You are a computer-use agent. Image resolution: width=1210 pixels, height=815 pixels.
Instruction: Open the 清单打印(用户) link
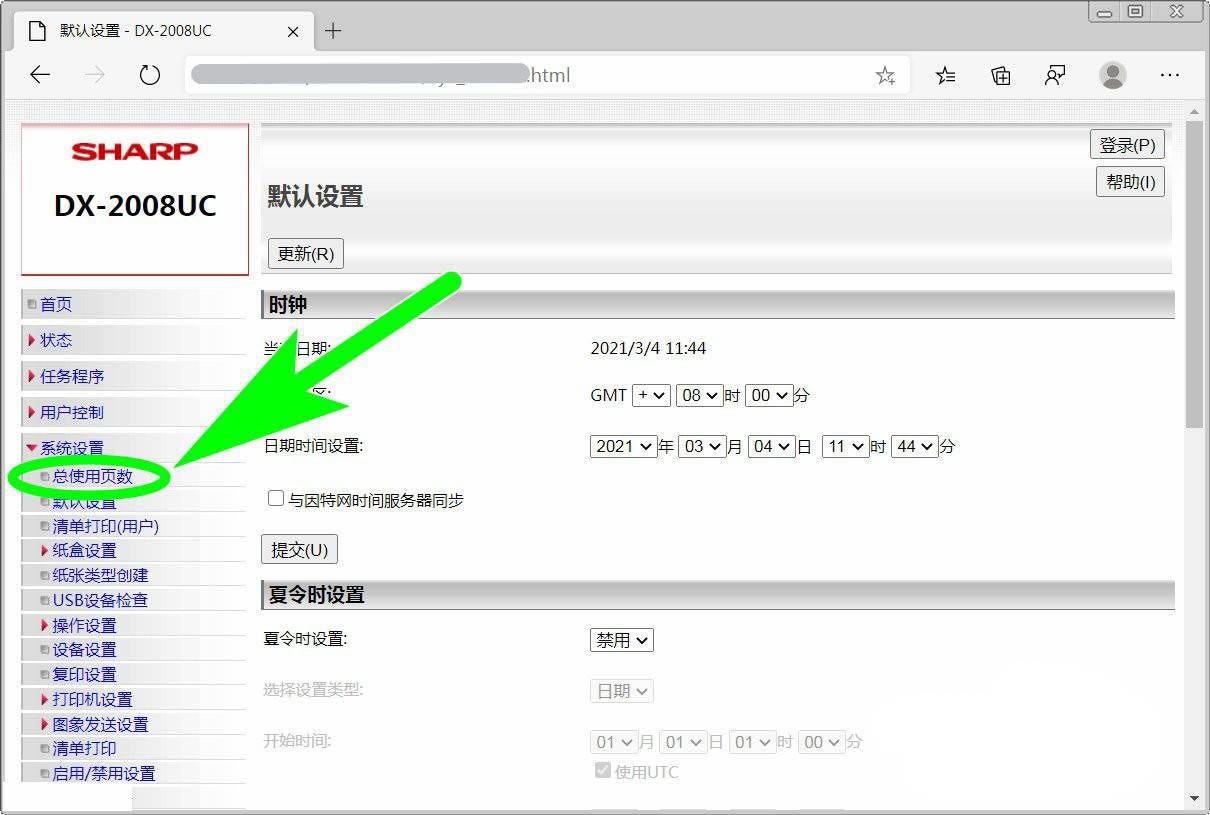[105, 526]
